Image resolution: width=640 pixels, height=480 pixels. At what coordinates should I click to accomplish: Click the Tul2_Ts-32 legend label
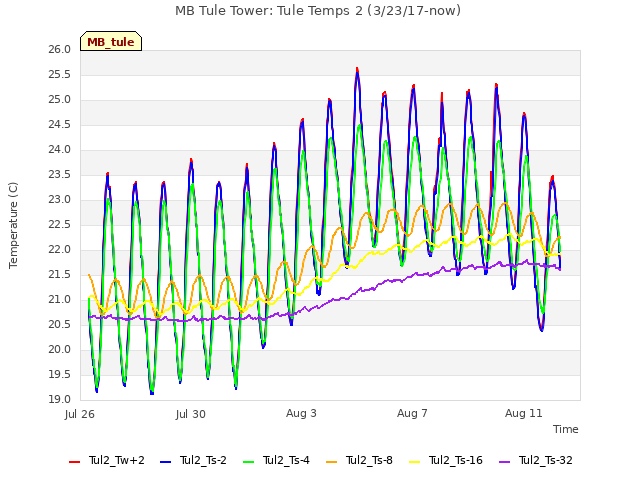pyautogui.click(x=546, y=460)
